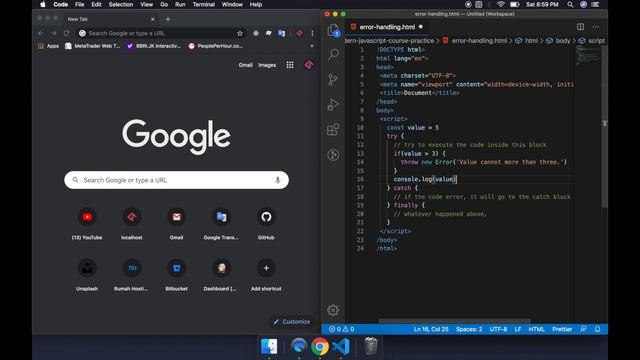Click the pink profile avatar on the Google page

click(x=309, y=65)
